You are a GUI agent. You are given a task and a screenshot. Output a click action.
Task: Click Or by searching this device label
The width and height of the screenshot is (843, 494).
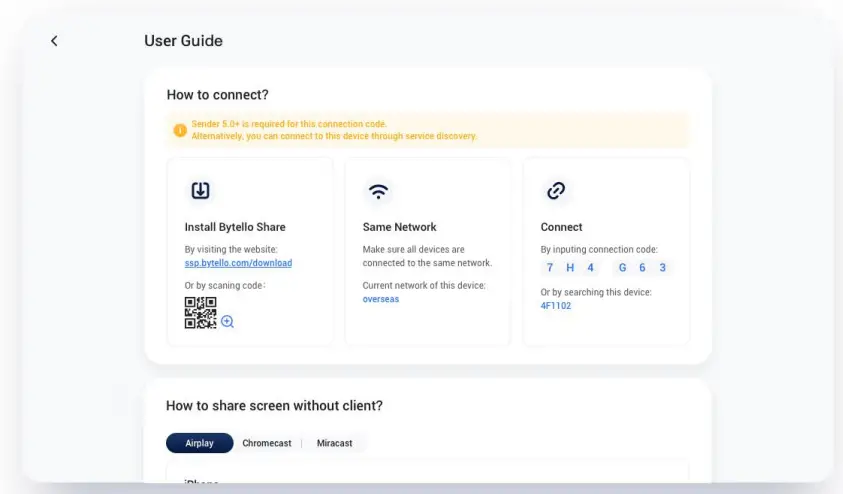pyautogui.click(x=596, y=292)
